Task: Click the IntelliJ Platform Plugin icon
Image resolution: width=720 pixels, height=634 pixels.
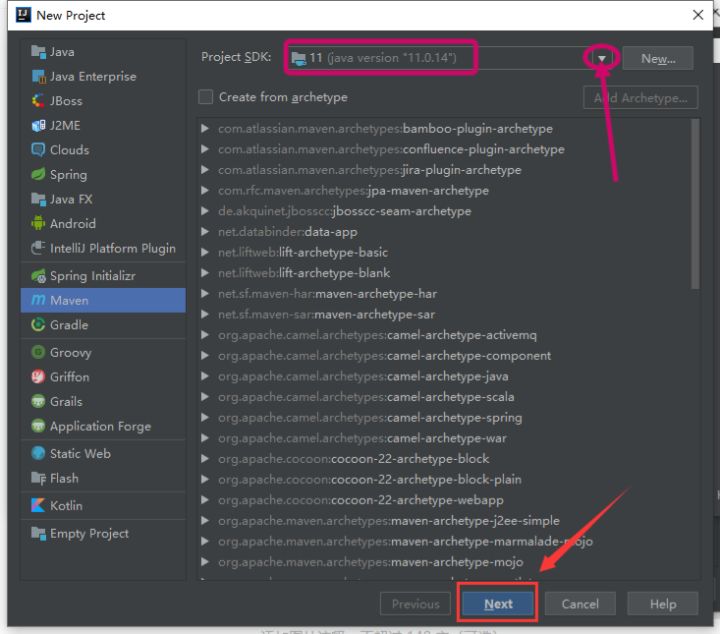Action: click(38, 248)
